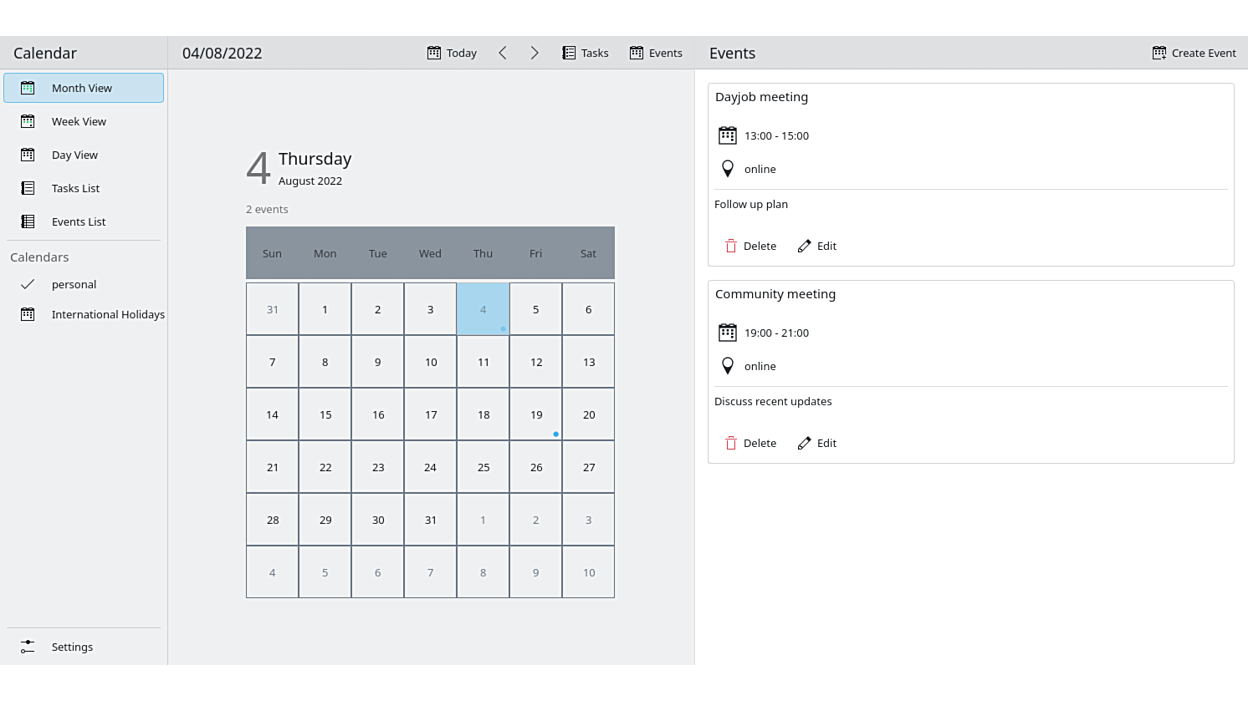Open the Tasks List page
Viewport: 1248px width, 702px height.
tap(76, 188)
